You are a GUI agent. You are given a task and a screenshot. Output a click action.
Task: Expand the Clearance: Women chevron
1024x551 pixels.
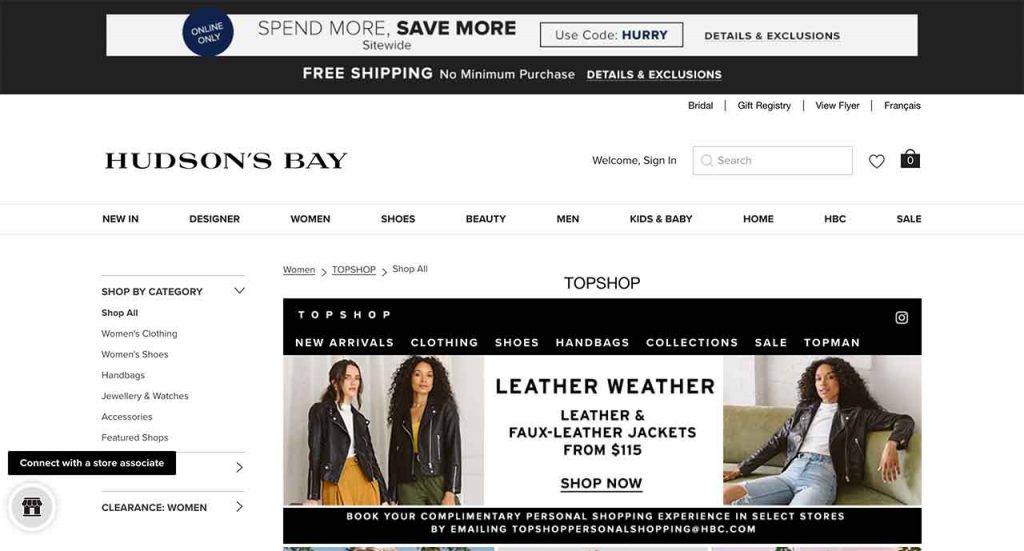[239, 507]
